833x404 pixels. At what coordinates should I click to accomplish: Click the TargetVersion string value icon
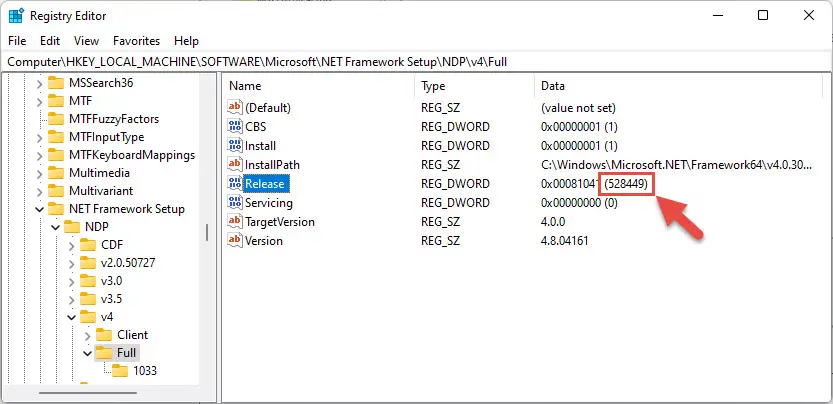[235, 222]
